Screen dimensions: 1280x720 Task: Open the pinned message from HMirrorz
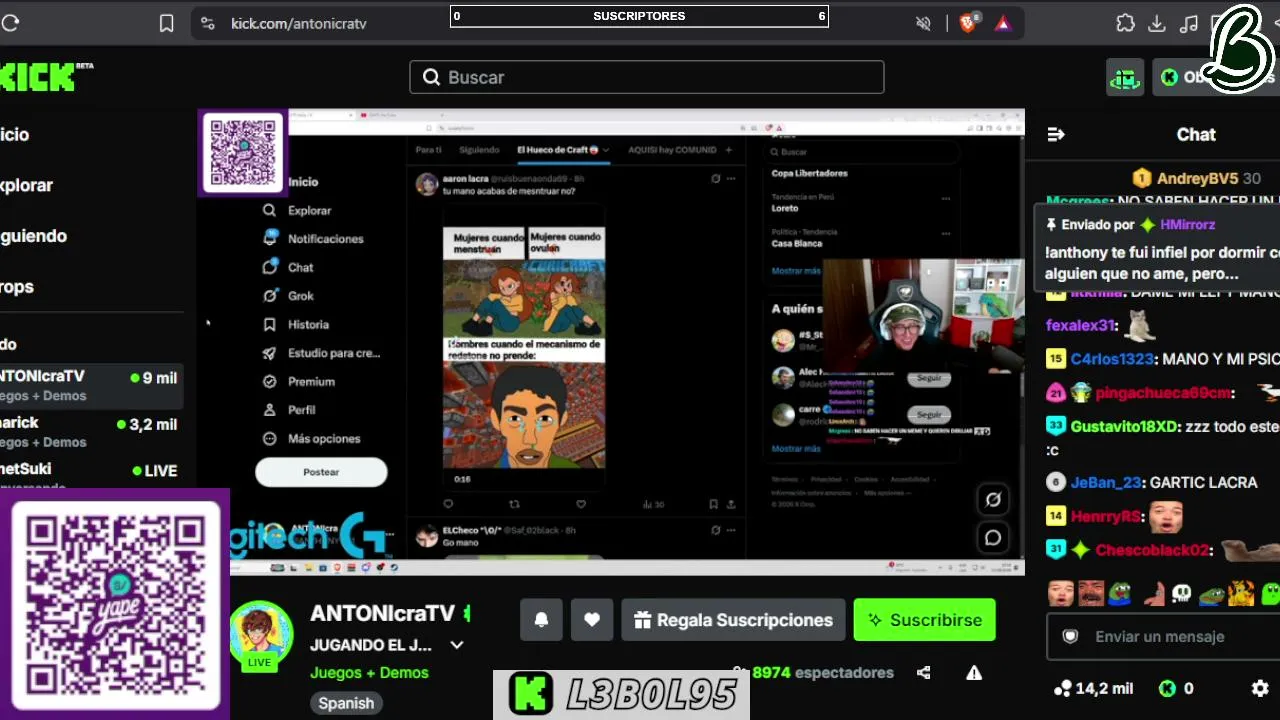(x=1160, y=250)
